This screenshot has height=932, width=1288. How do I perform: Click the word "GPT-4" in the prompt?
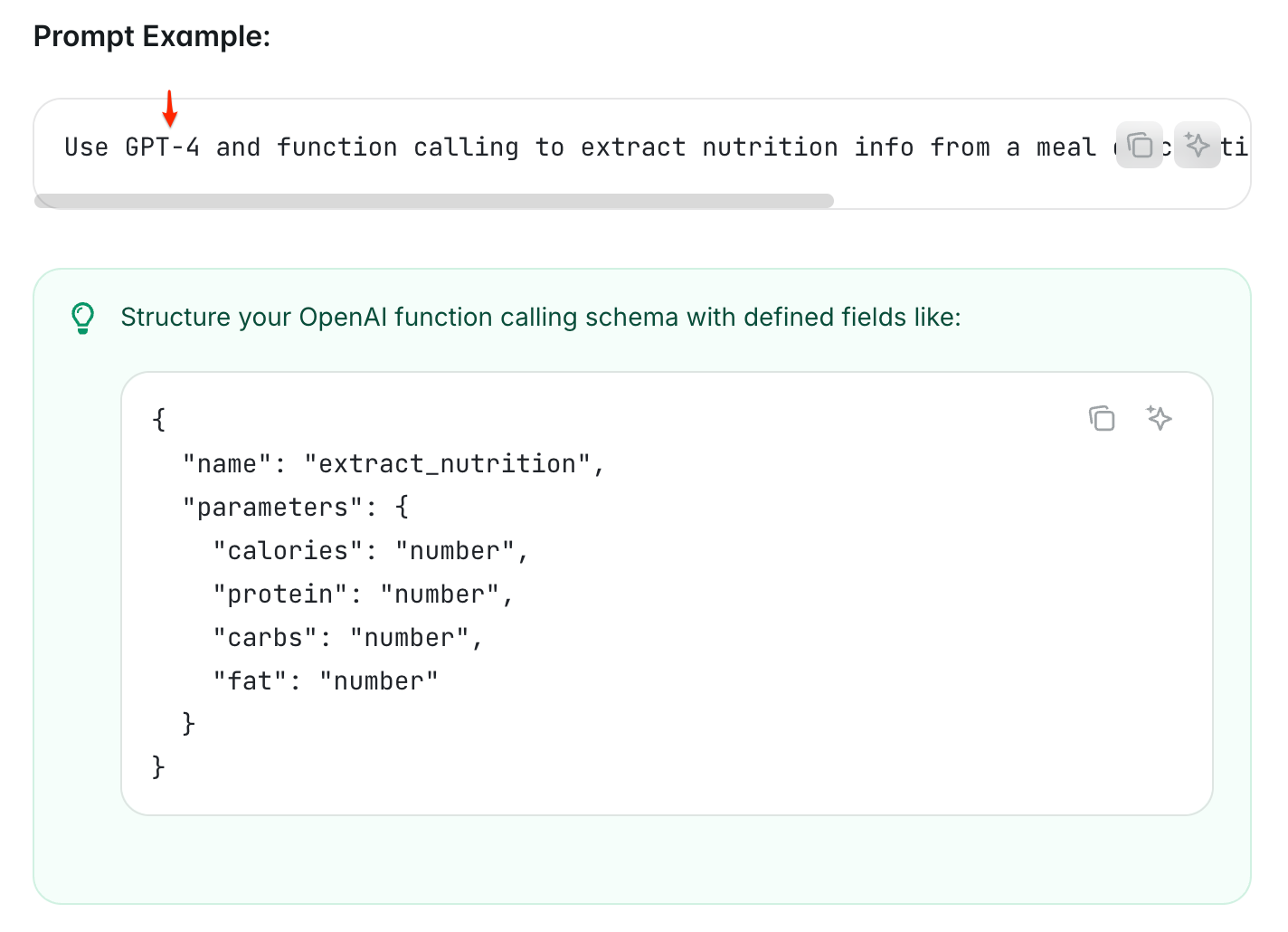[x=162, y=147]
